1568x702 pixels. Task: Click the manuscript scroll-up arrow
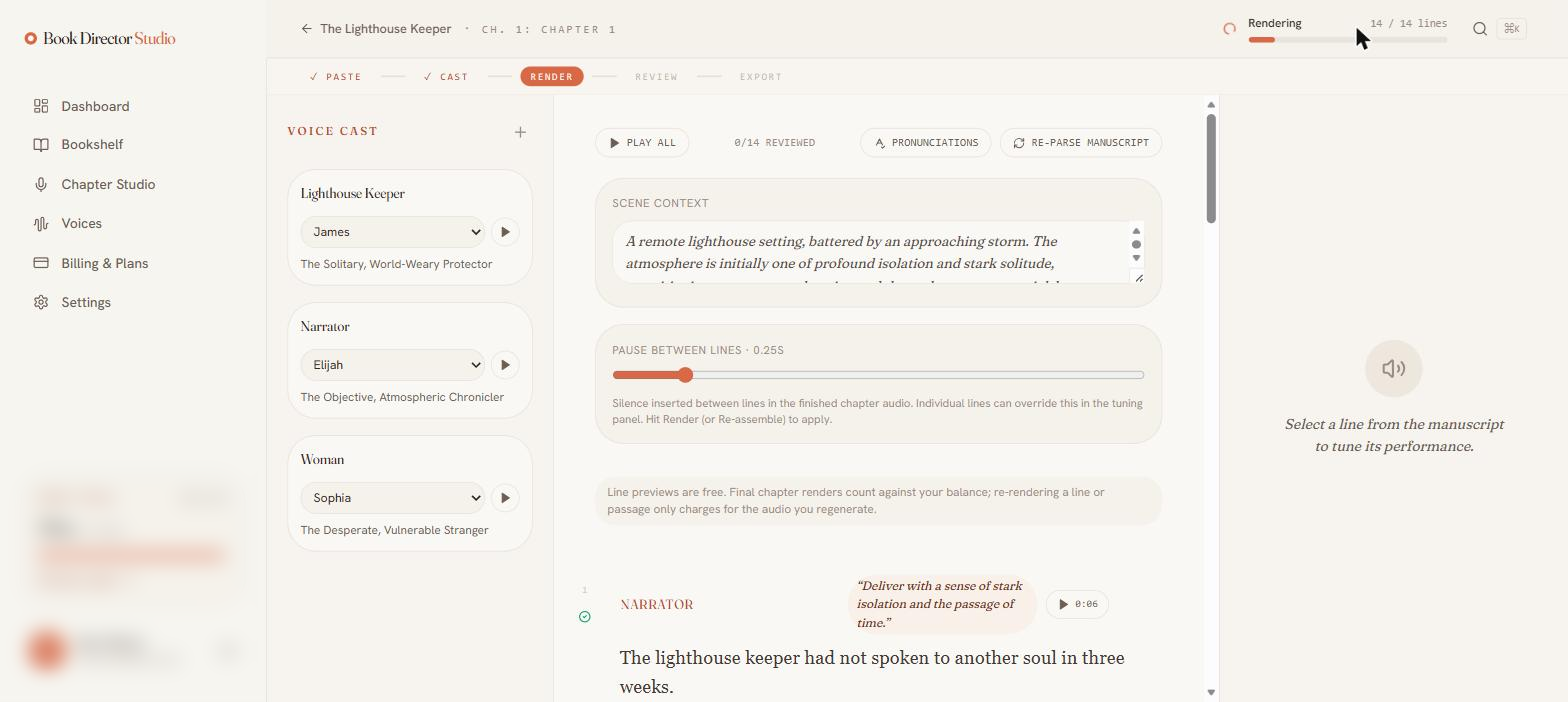tap(1211, 105)
